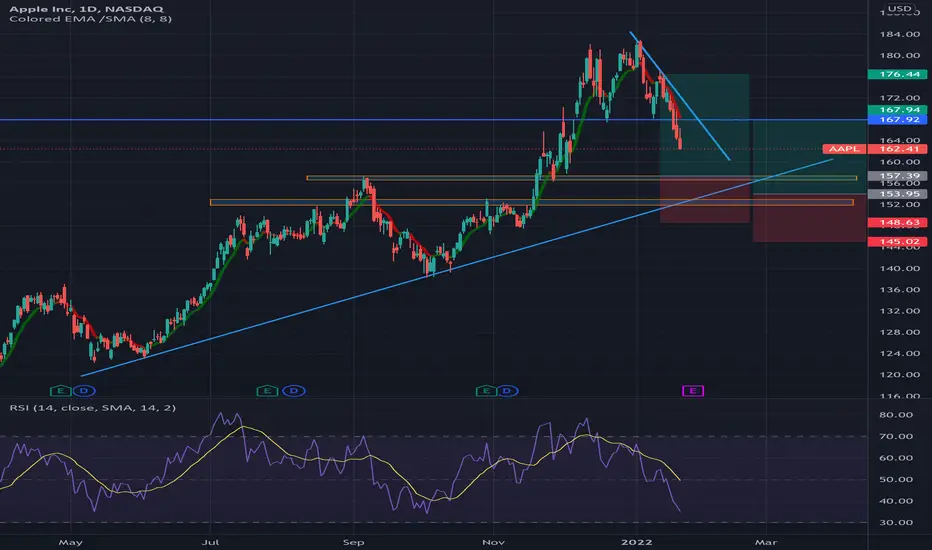Select the earnings E marker before November

486,391
